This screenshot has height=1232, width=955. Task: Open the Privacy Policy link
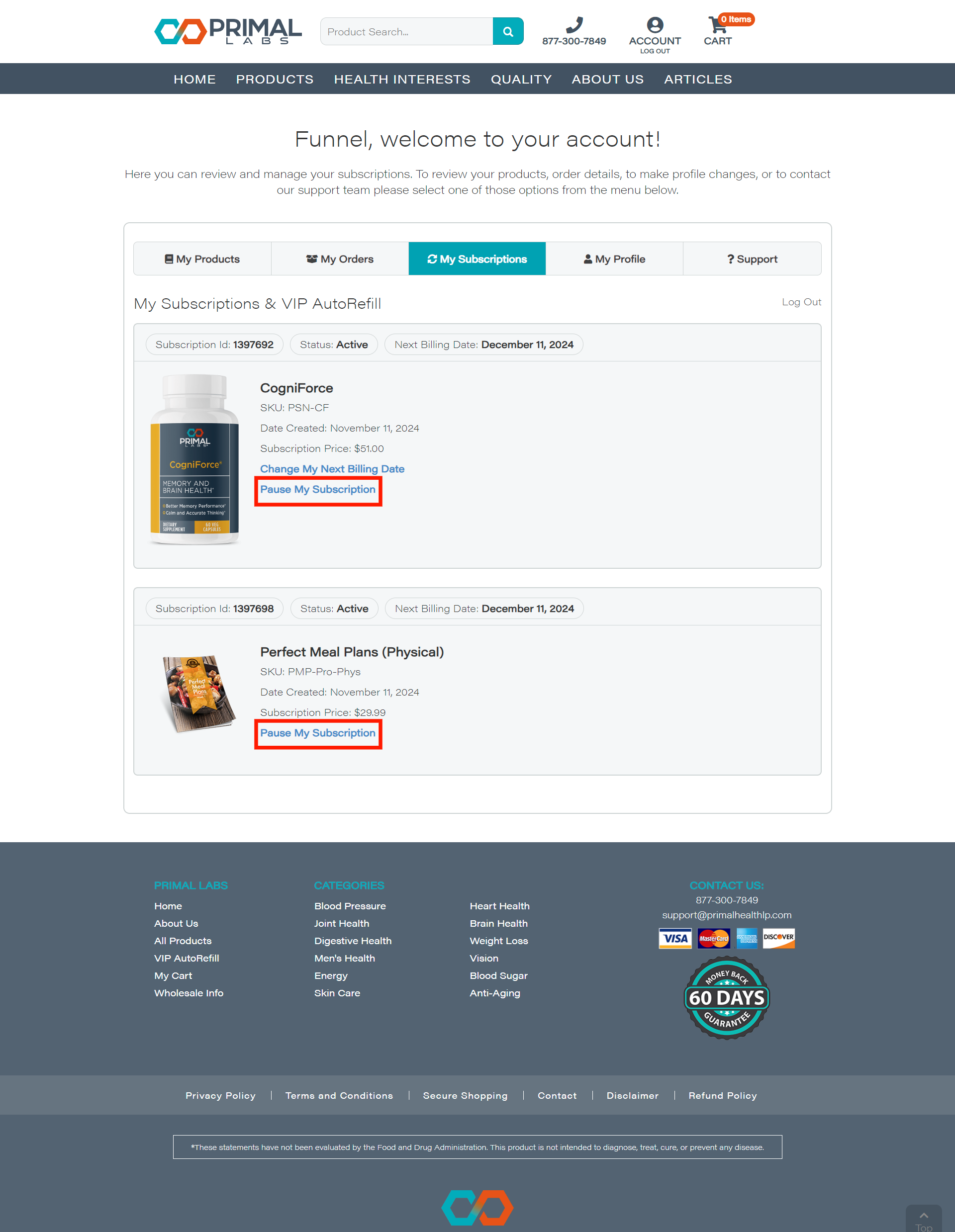(x=220, y=1095)
